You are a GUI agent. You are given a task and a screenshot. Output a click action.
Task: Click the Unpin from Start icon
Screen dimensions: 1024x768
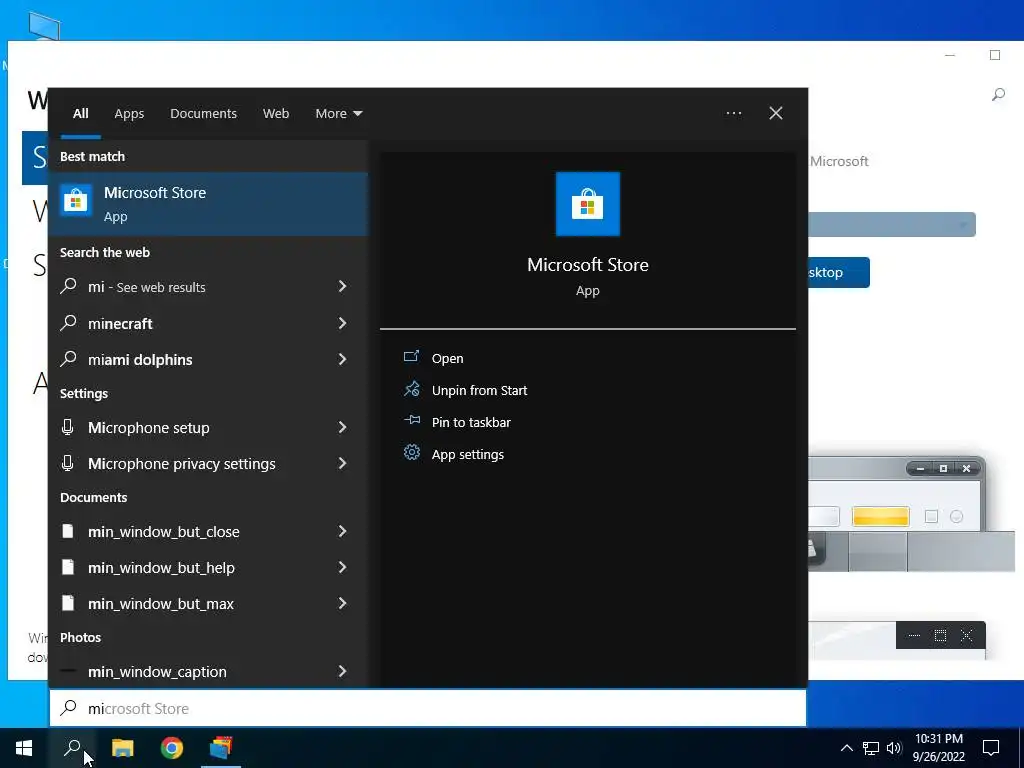tap(411, 389)
